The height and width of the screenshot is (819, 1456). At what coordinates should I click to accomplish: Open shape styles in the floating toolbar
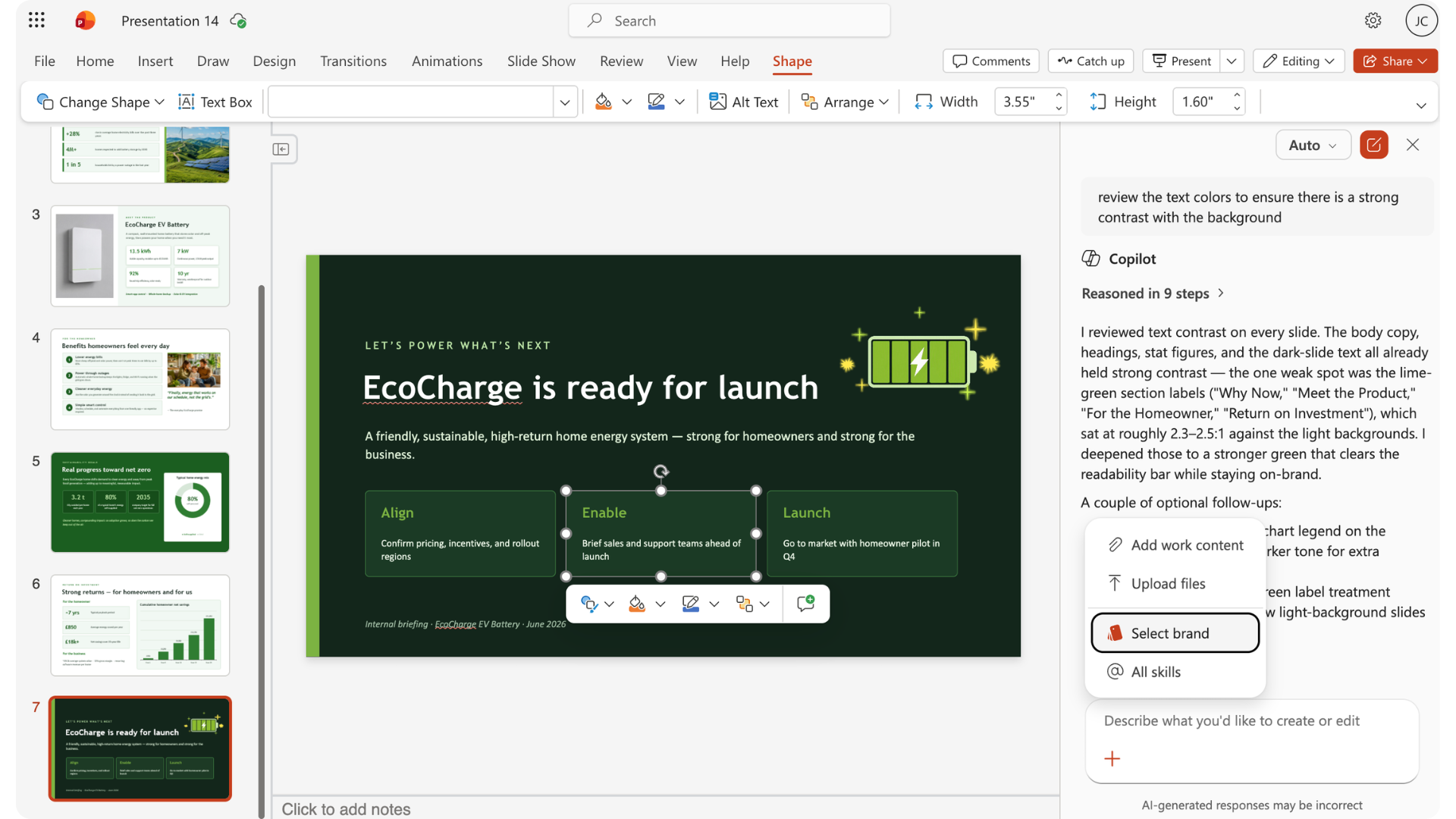click(589, 604)
